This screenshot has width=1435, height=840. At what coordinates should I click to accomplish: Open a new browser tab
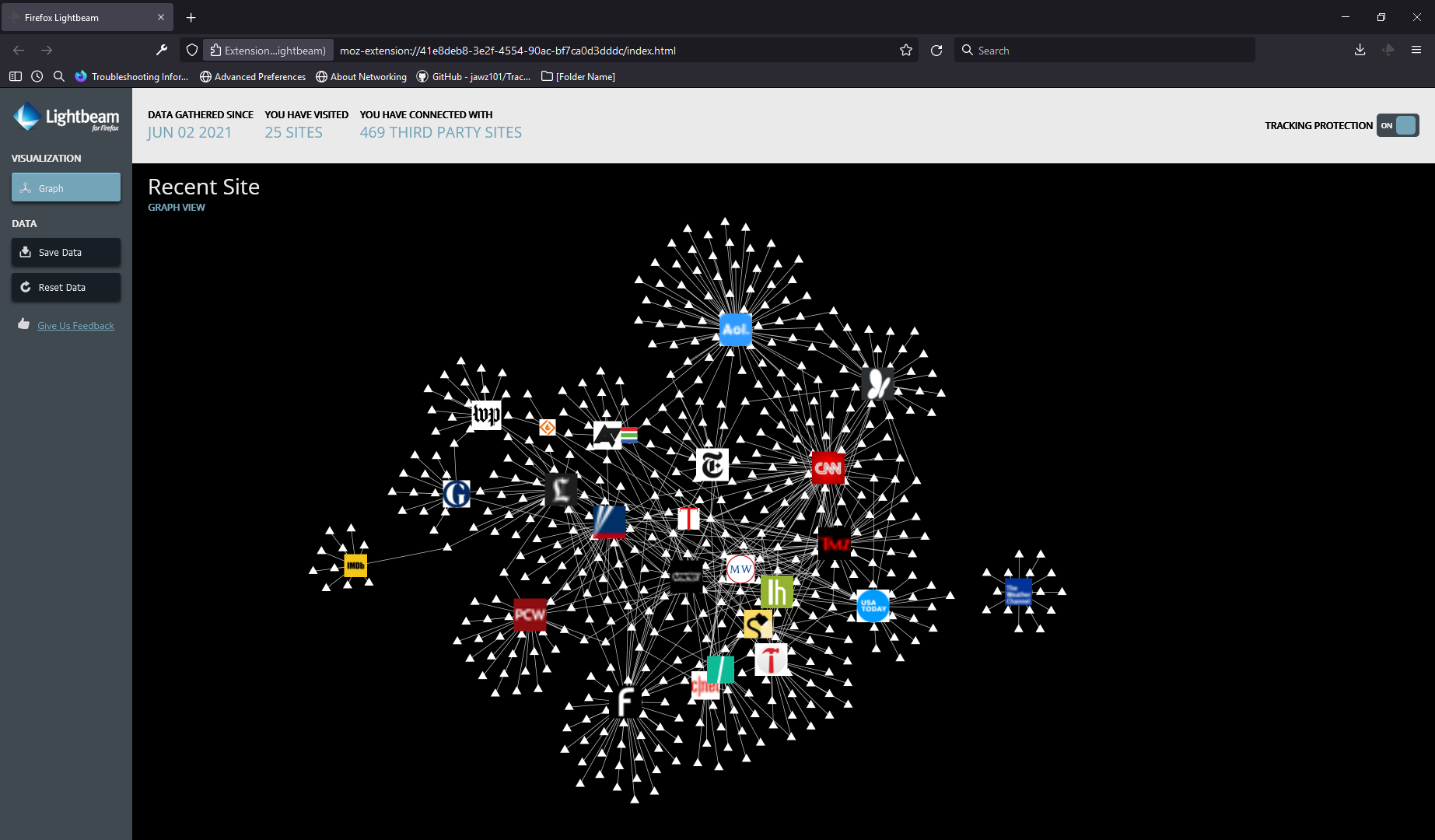191,17
